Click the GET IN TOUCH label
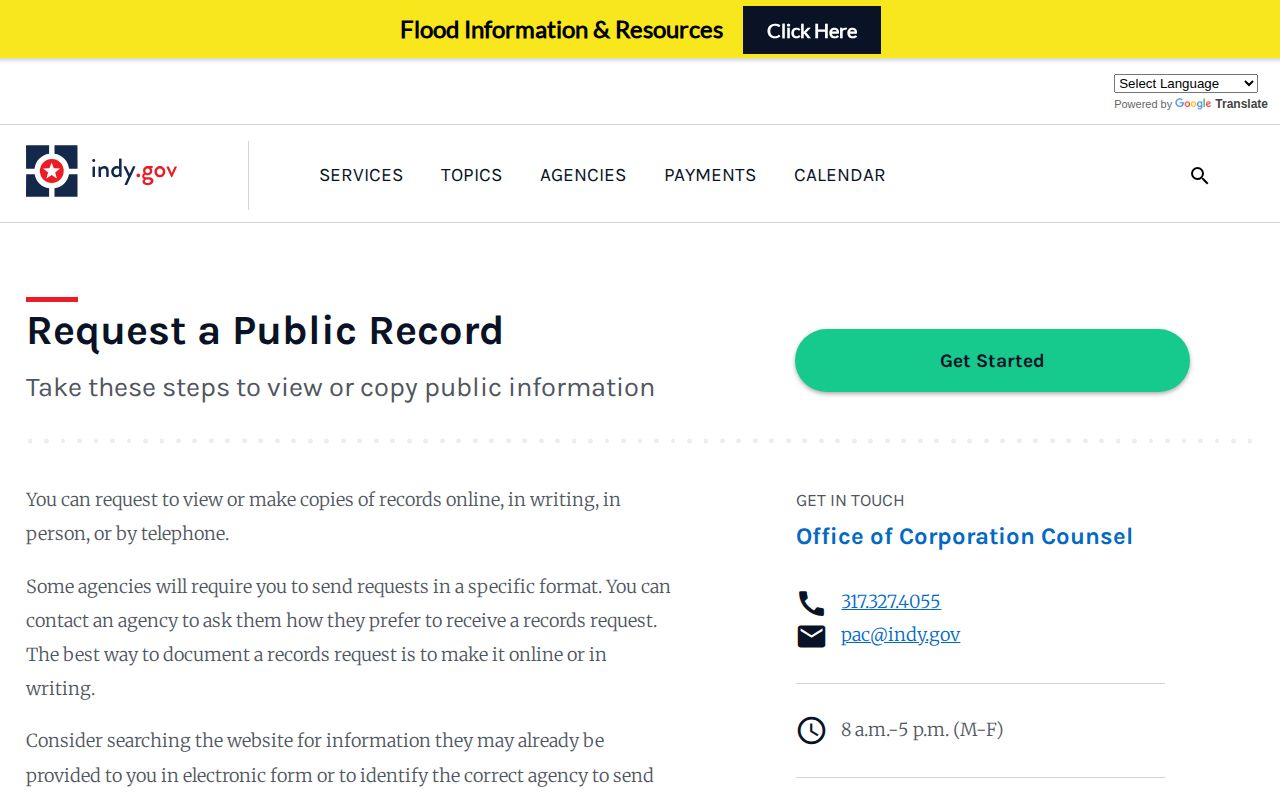This screenshot has width=1280, height=800. point(850,501)
